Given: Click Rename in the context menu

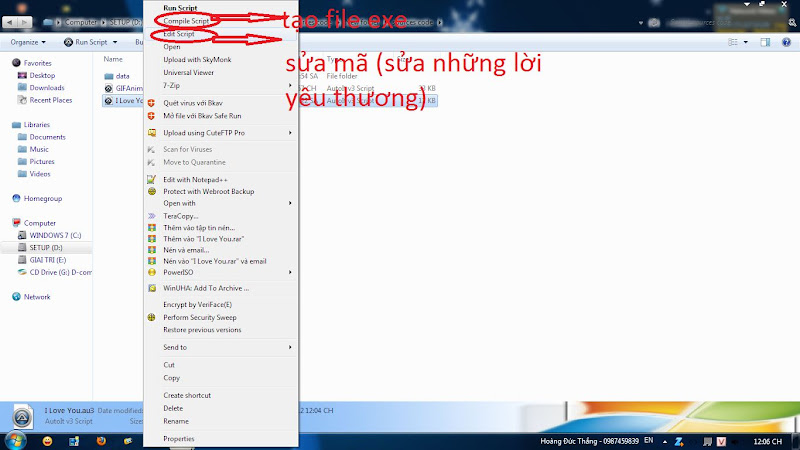Looking at the screenshot, I should [x=175, y=421].
